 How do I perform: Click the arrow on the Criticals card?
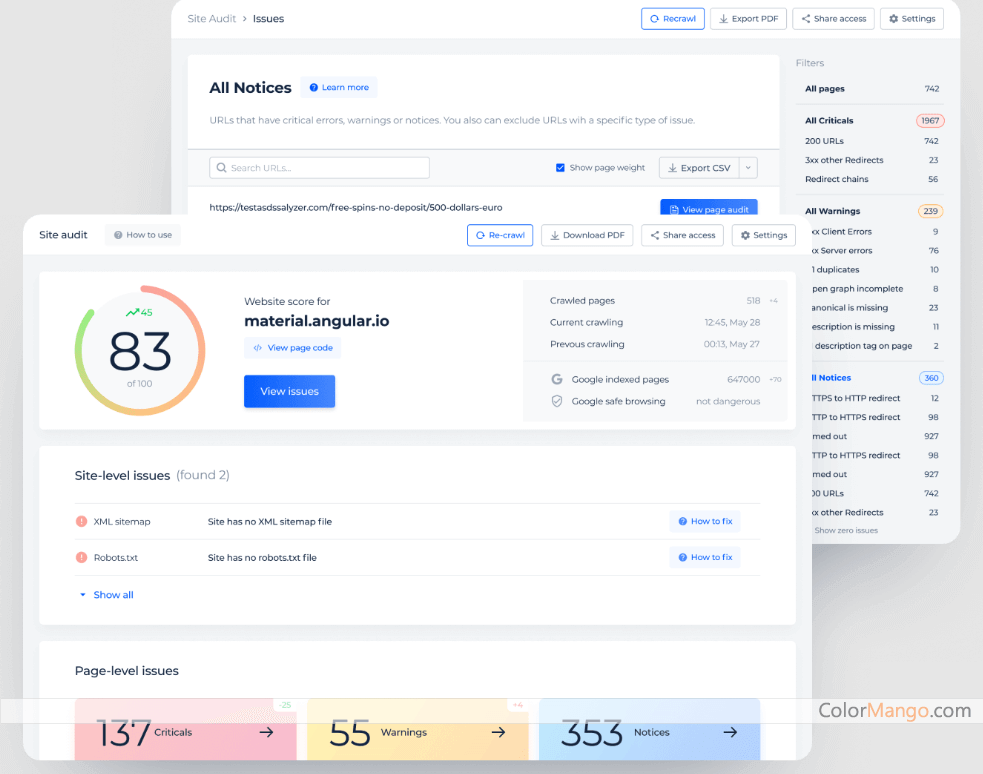pyautogui.click(x=266, y=732)
